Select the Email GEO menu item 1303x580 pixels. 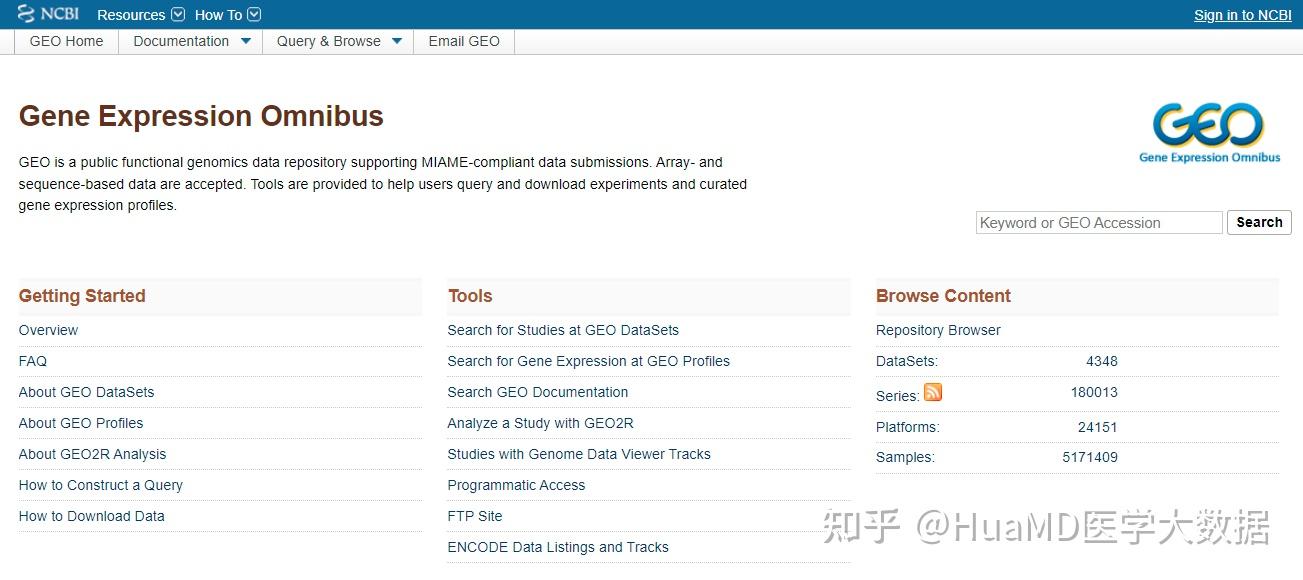[x=464, y=41]
